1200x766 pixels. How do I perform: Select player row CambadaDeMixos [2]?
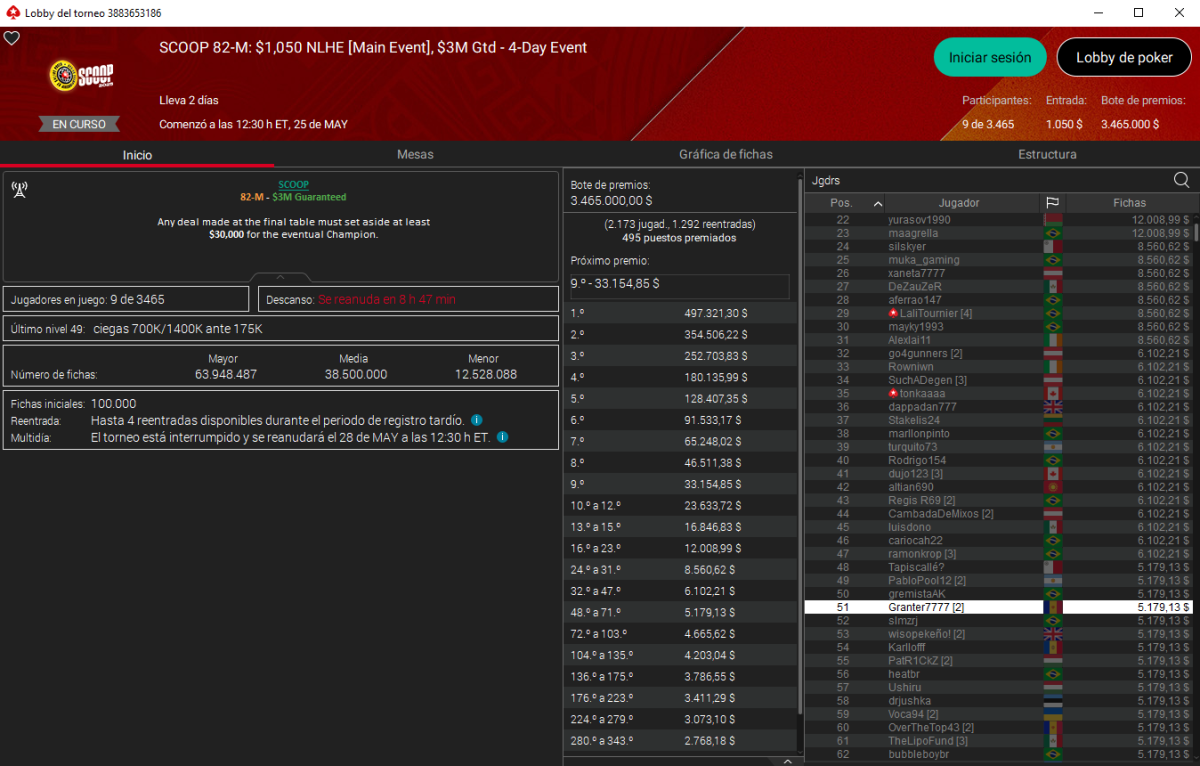point(999,514)
